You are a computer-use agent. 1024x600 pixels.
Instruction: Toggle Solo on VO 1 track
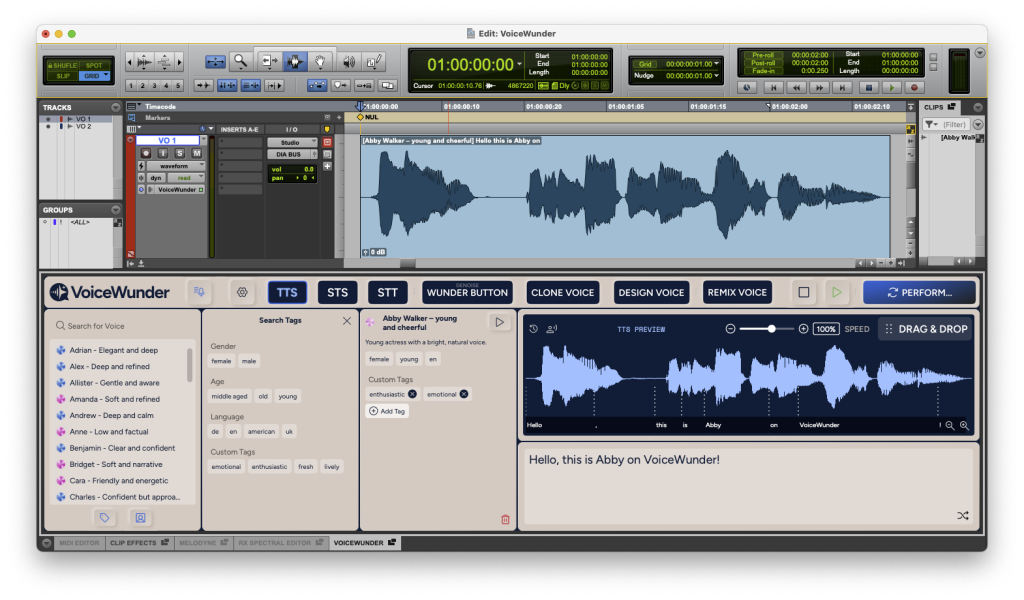pyautogui.click(x=180, y=153)
